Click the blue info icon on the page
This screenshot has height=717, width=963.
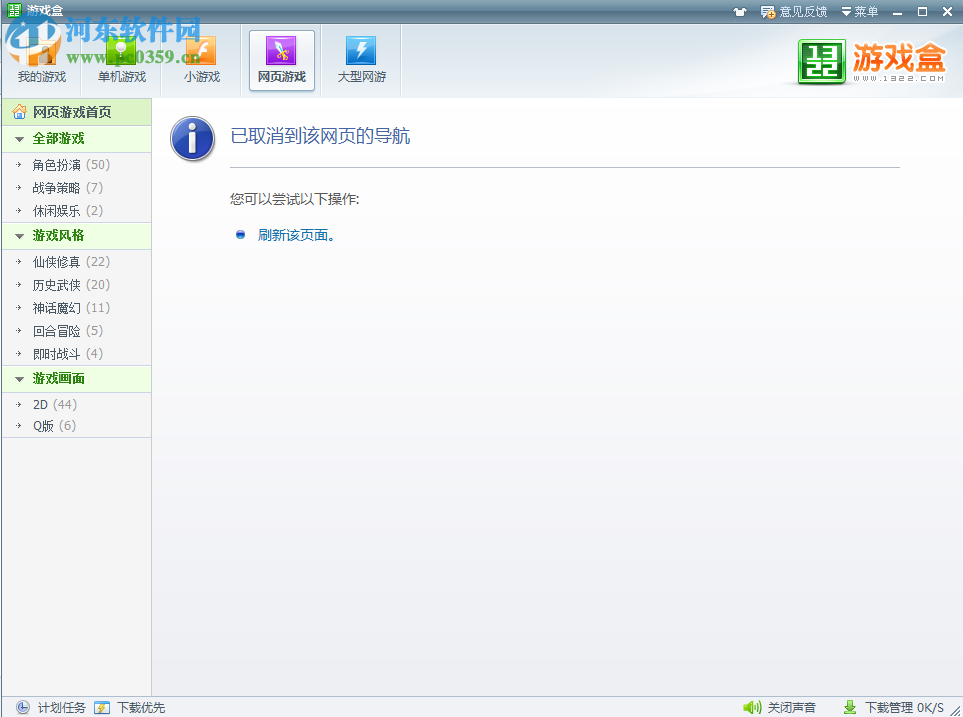(192, 139)
